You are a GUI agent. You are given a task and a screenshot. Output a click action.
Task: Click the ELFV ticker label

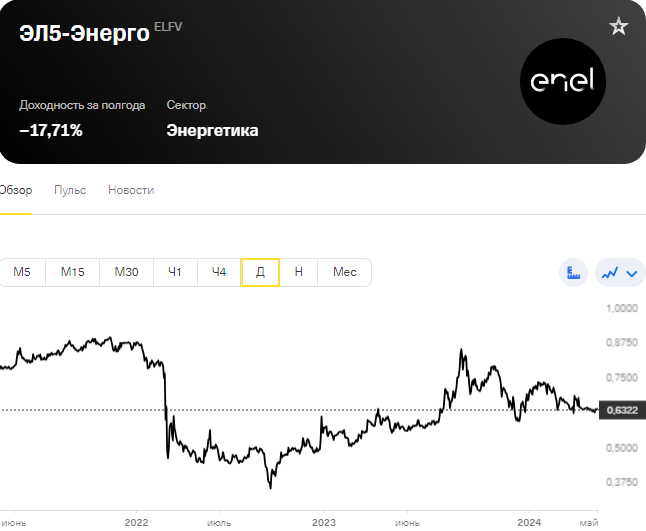pyautogui.click(x=168, y=27)
